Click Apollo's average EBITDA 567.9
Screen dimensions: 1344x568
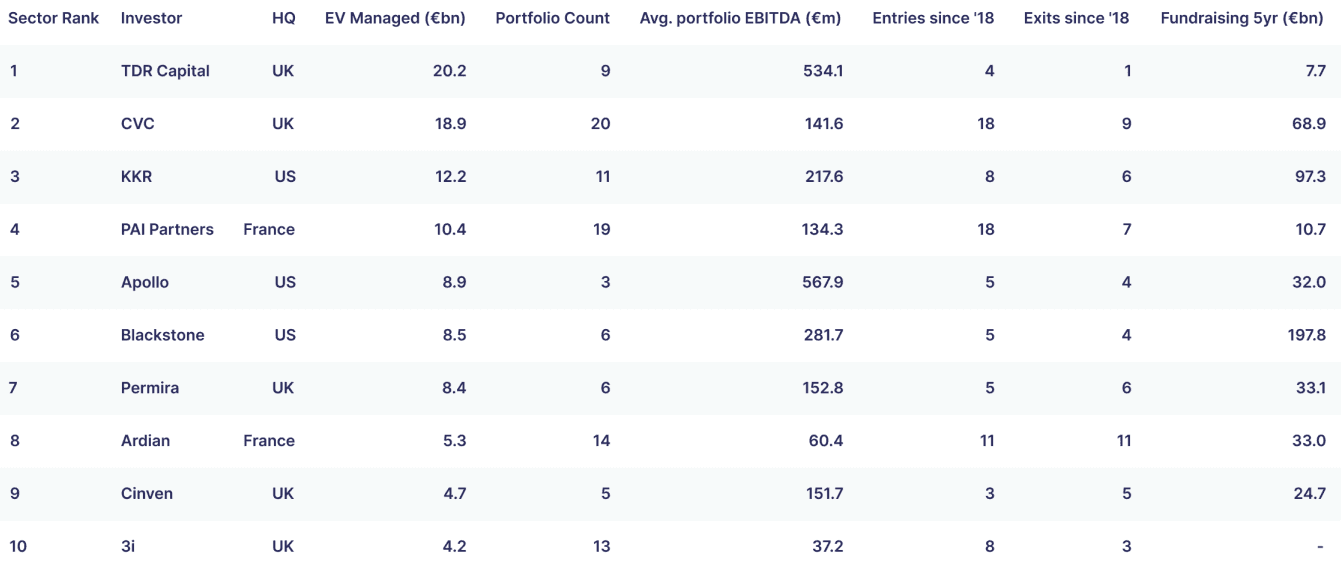pos(824,282)
